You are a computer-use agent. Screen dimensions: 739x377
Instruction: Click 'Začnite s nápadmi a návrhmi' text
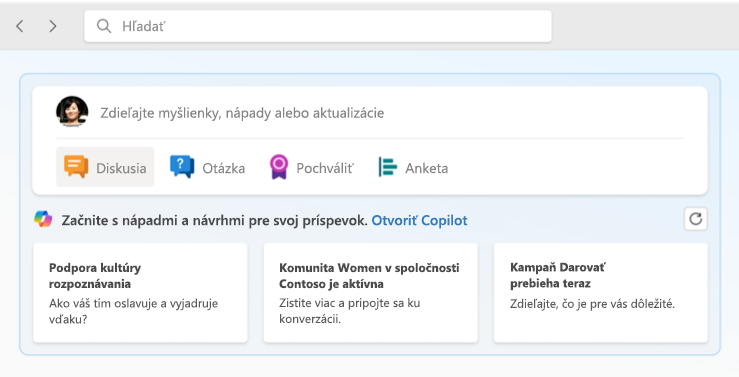point(214,221)
